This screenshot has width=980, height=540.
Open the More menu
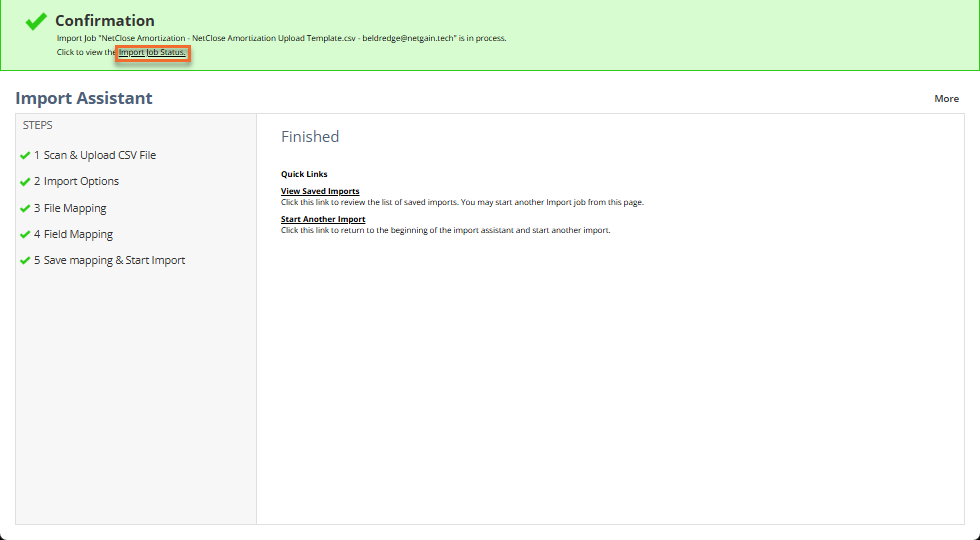pos(946,99)
